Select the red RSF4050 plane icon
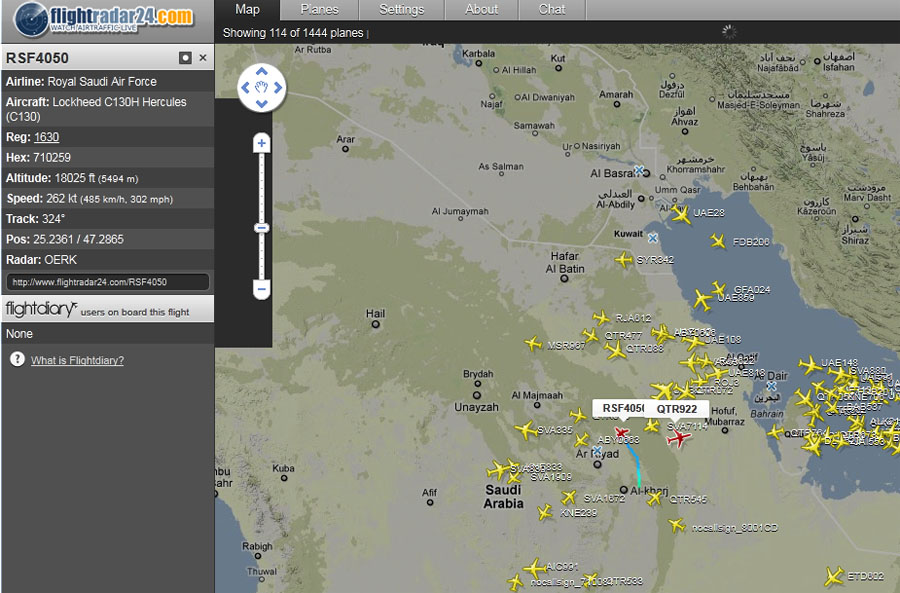 (622, 432)
